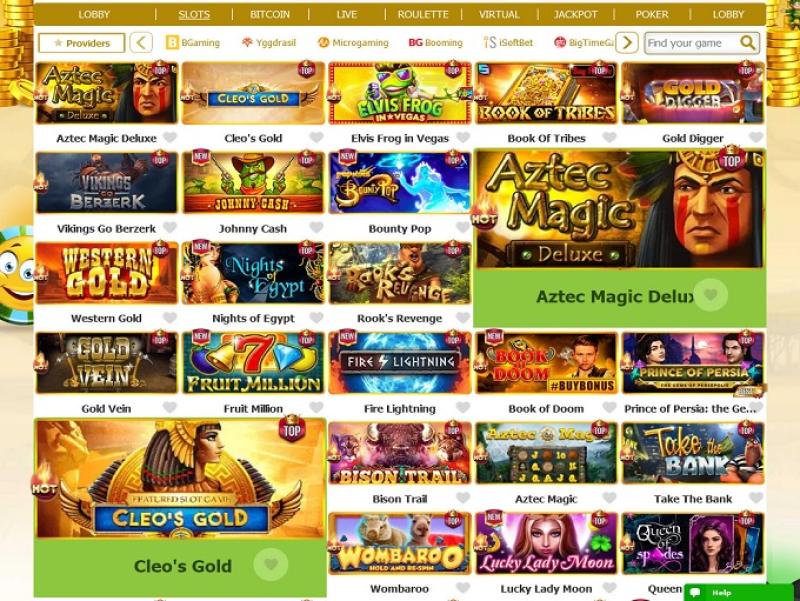Favorite Cleo's Gold large tile heart
The width and height of the screenshot is (800, 601).
(271, 564)
